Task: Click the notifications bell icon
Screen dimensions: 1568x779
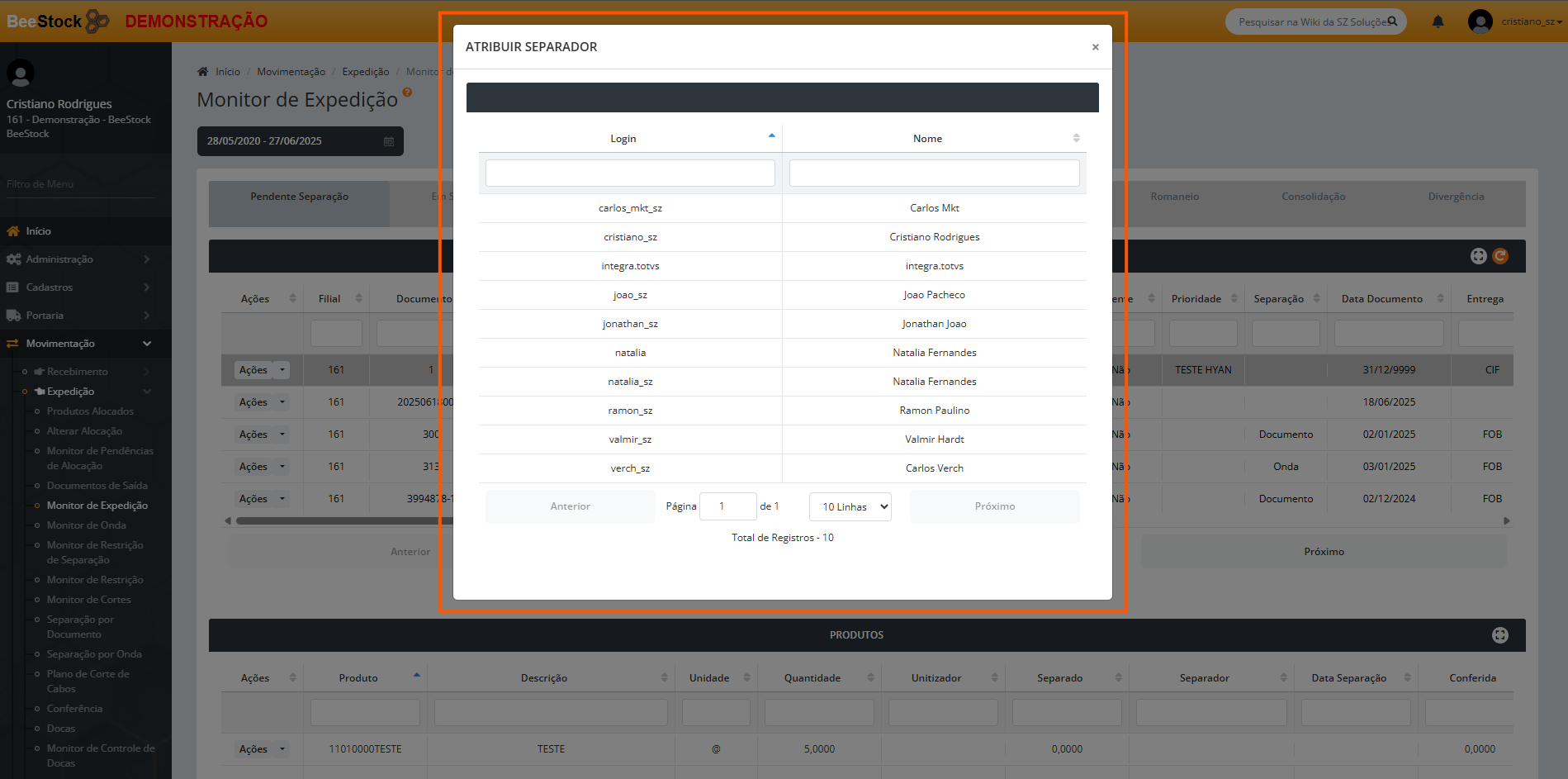Action: point(1438,21)
